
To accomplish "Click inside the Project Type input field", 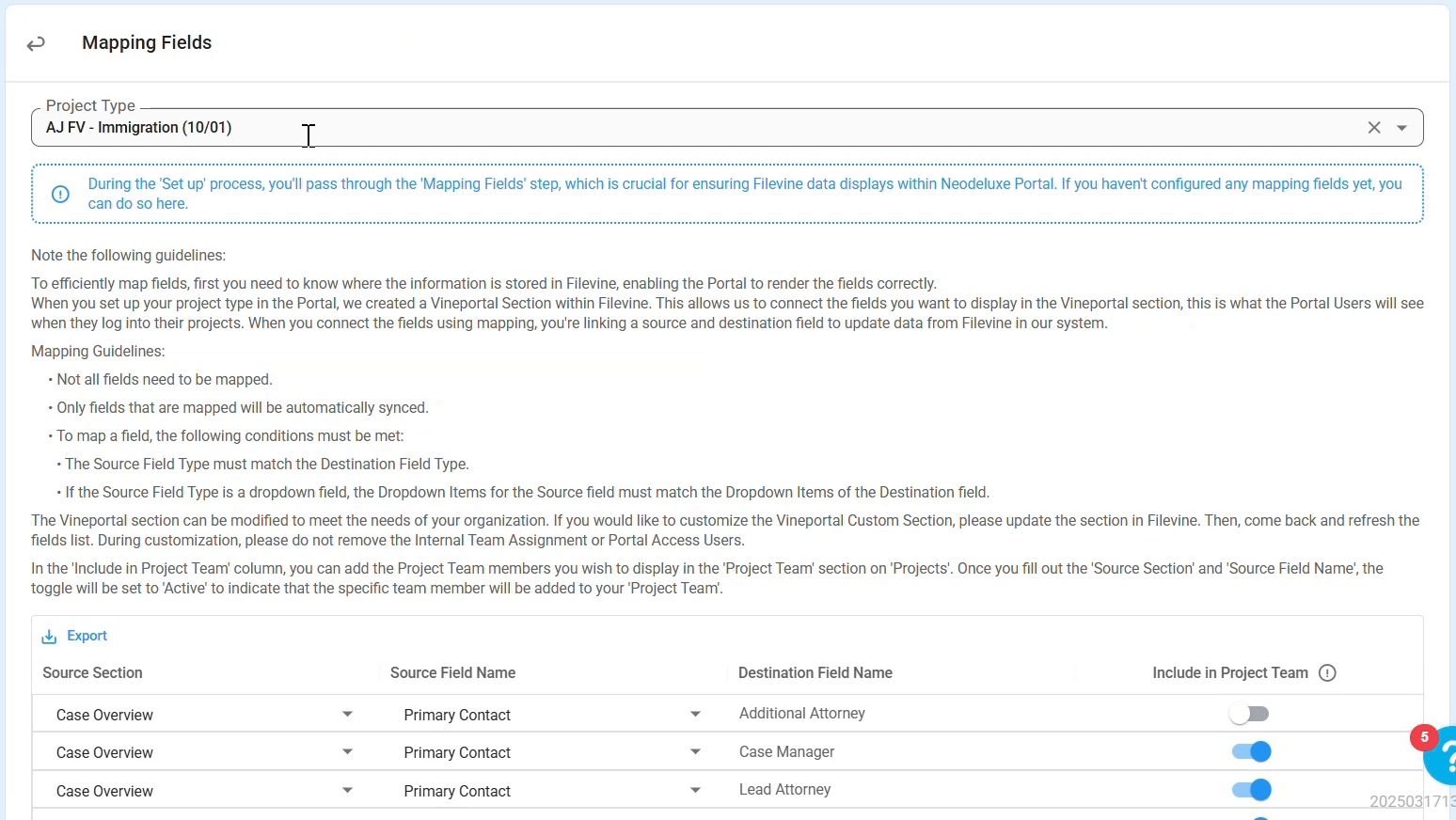I will coord(658,128).
